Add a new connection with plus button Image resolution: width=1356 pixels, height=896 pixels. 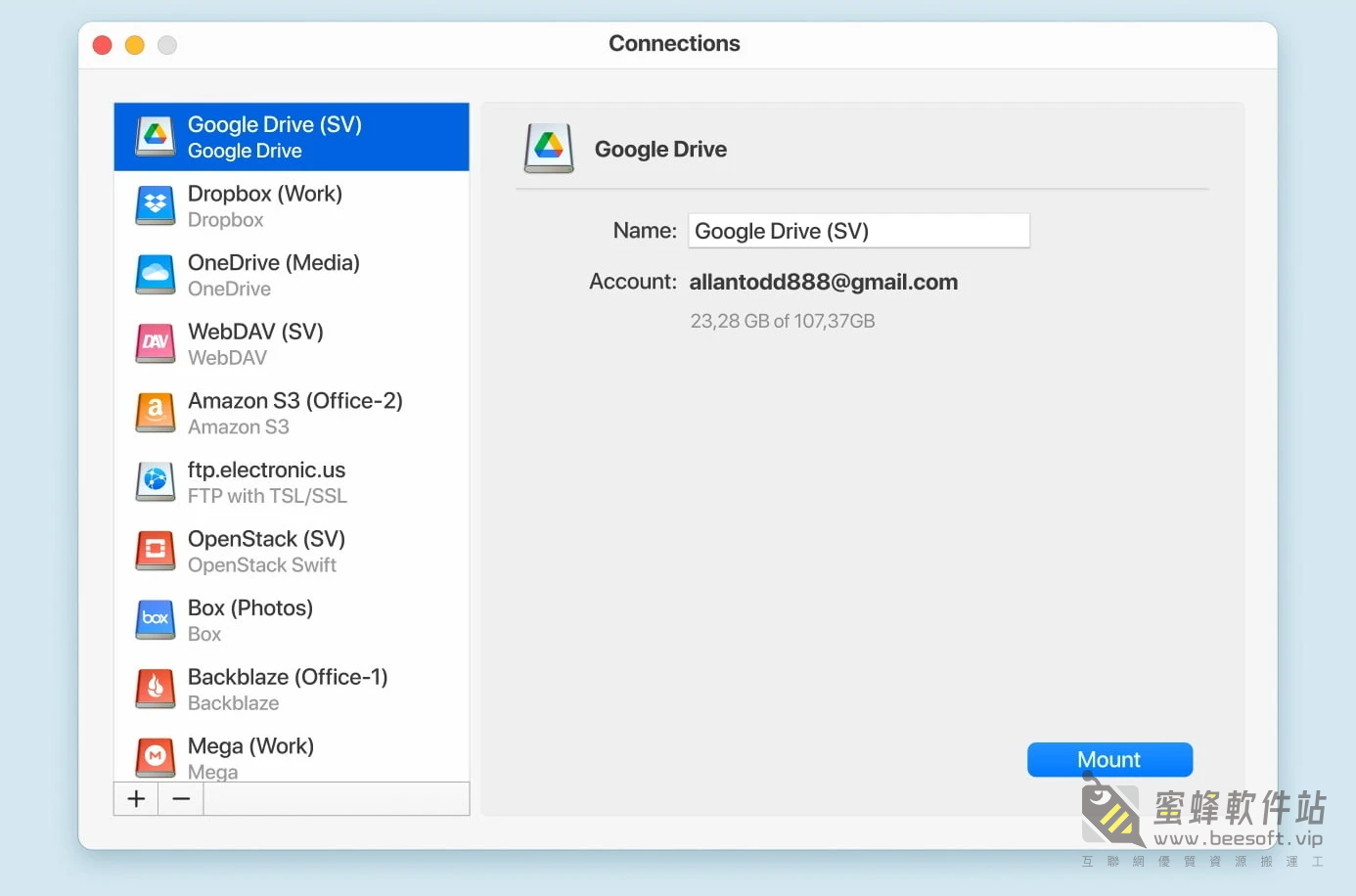[137, 799]
